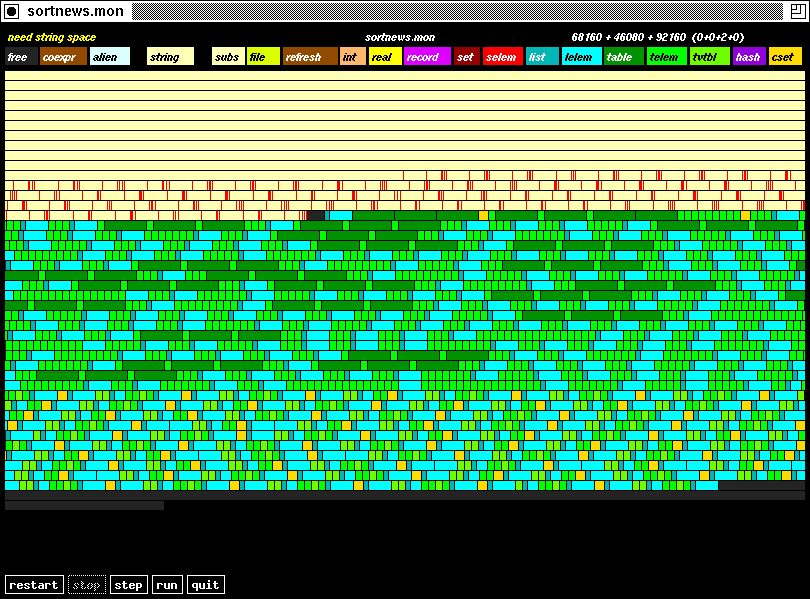The image size is (810, 599).
Task: Select the 'refresh' legend swatch
Action: tap(310, 57)
